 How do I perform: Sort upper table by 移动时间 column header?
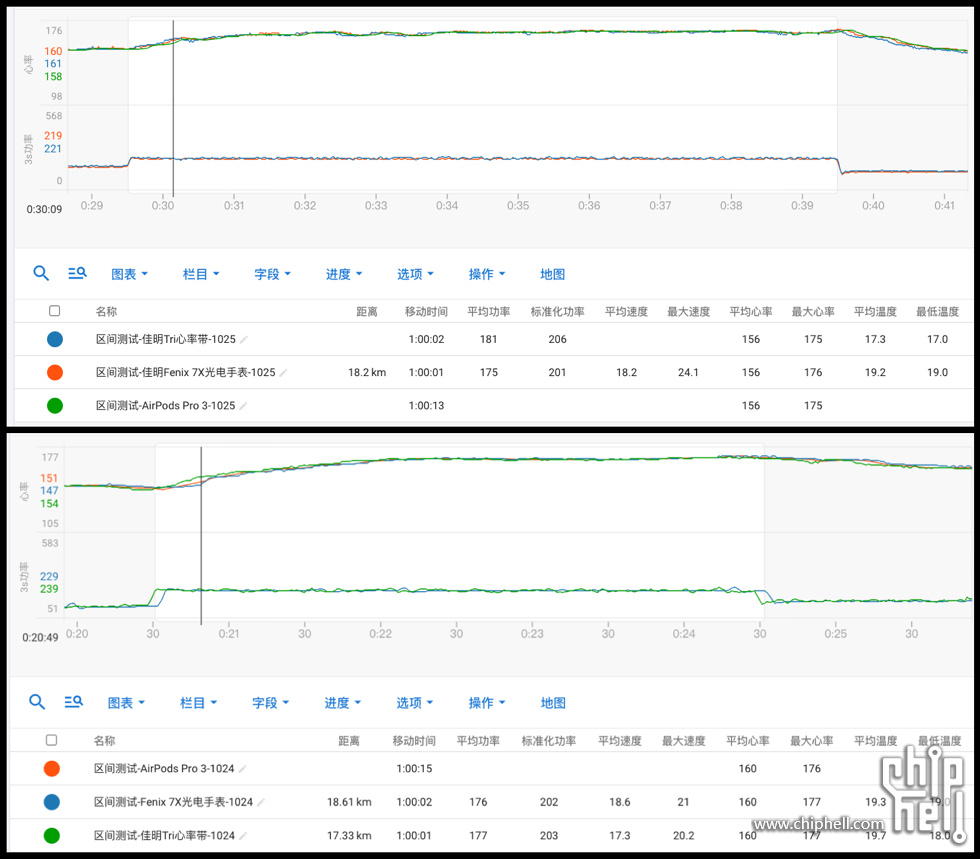point(426,311)
